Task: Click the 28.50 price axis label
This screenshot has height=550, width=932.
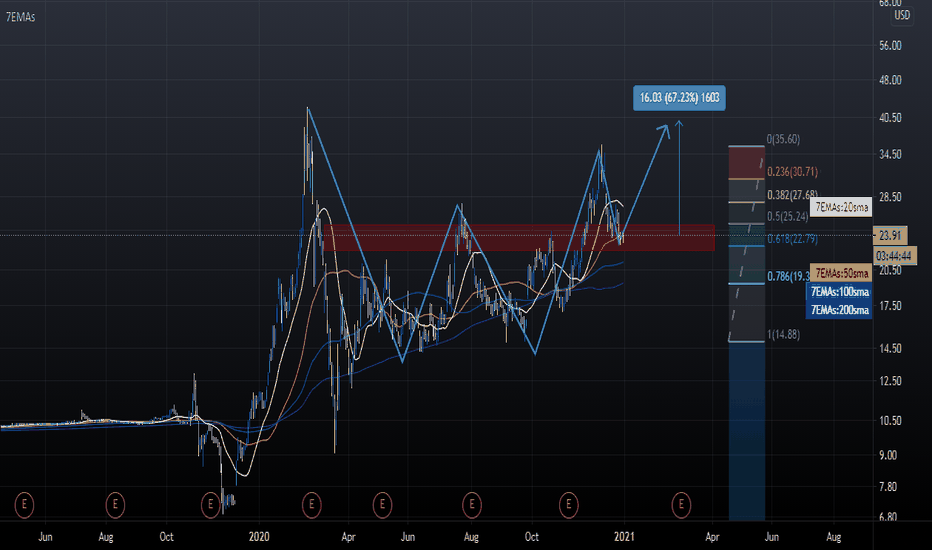Action: [x=890, y=197]
